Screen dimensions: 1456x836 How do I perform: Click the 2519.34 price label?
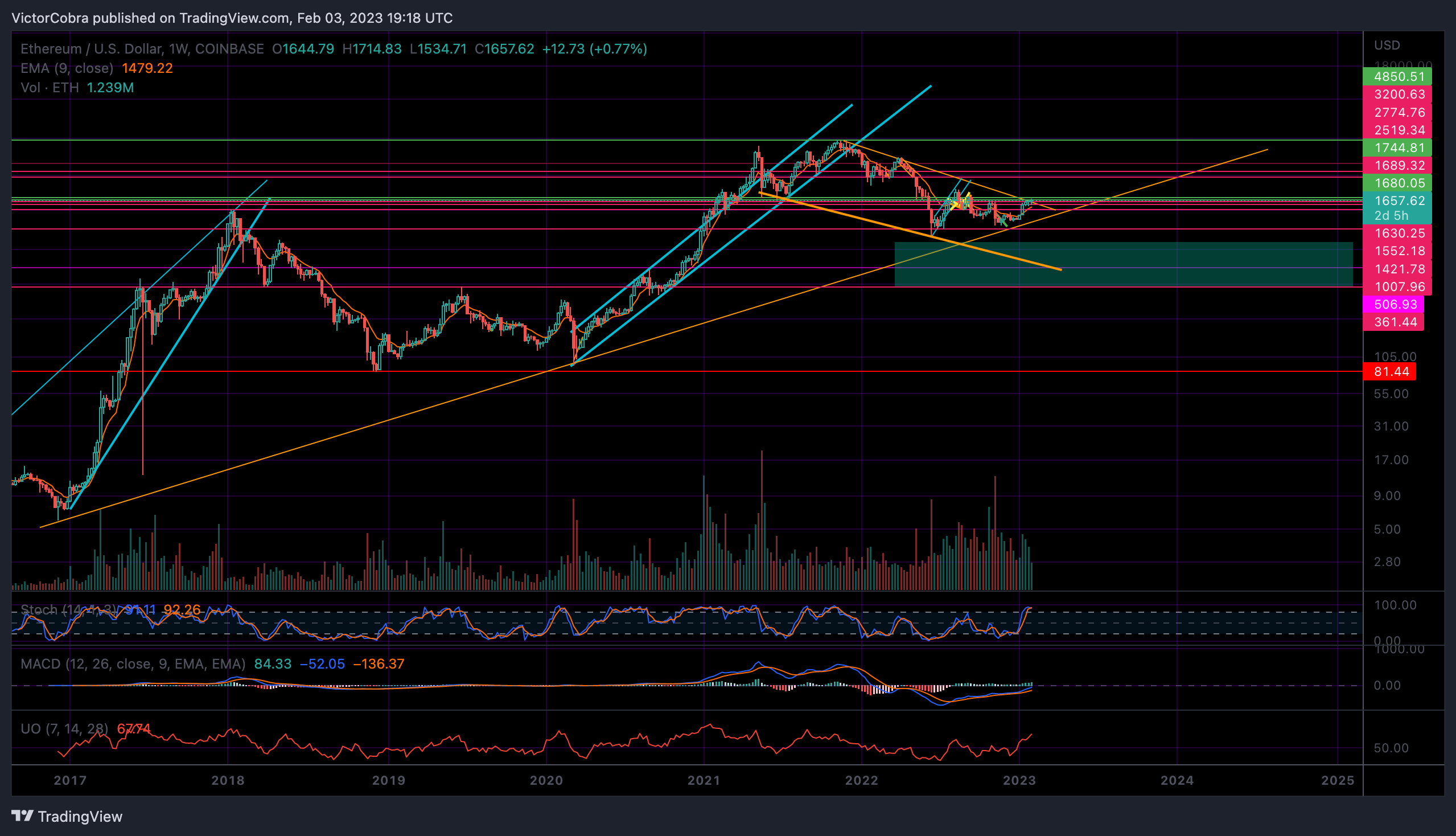tap(1397, 130)
